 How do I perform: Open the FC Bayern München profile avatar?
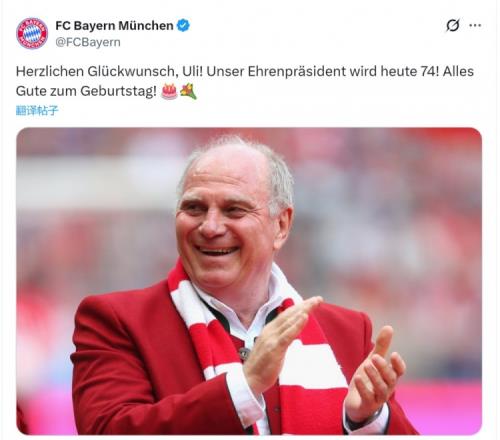pos(32,33)
